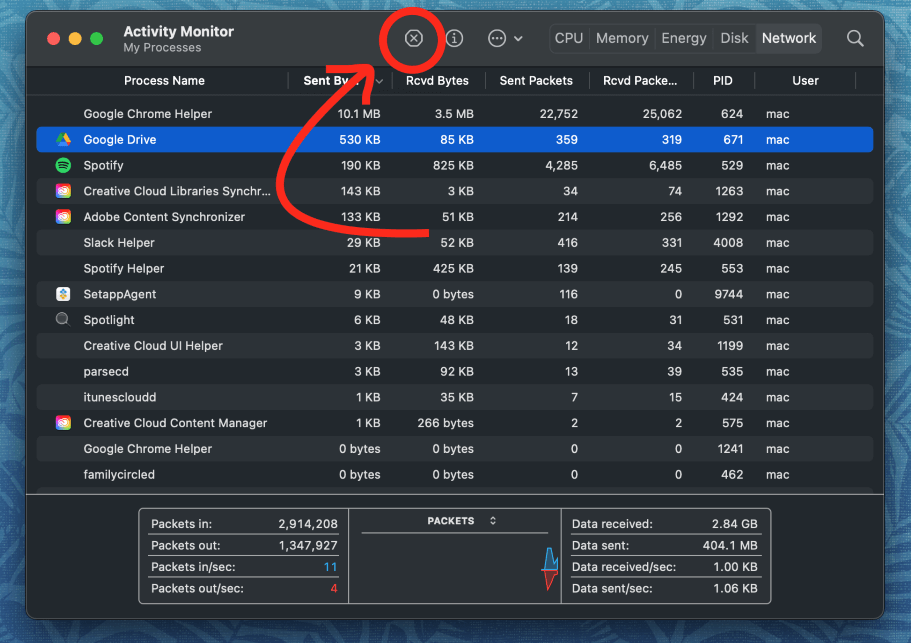The height and width of the screenshot is (643, 911).
Task: Select the parsecd process
Action: click(x=106, y=371)
